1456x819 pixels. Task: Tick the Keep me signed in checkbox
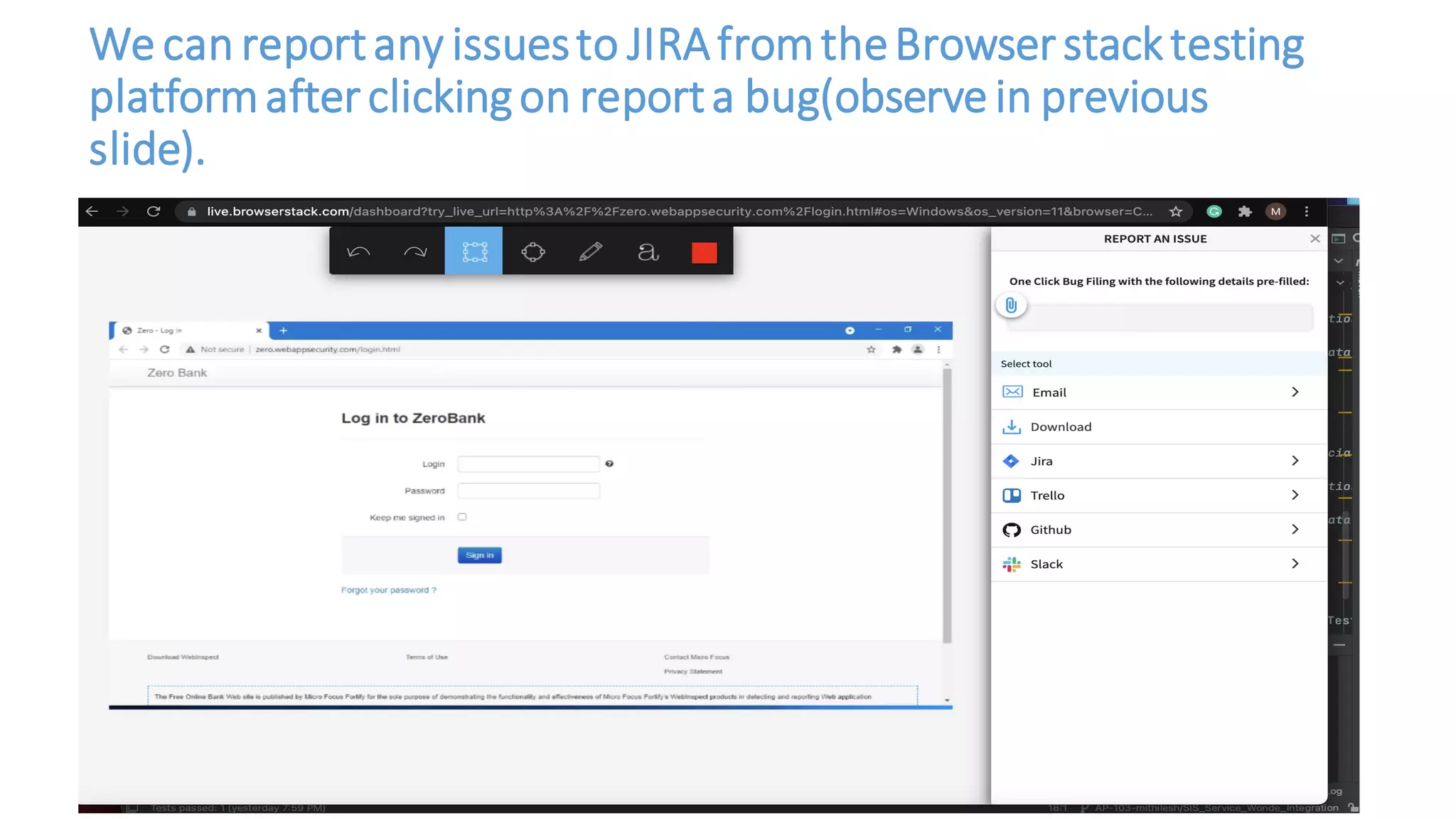[x=462, y=517]
